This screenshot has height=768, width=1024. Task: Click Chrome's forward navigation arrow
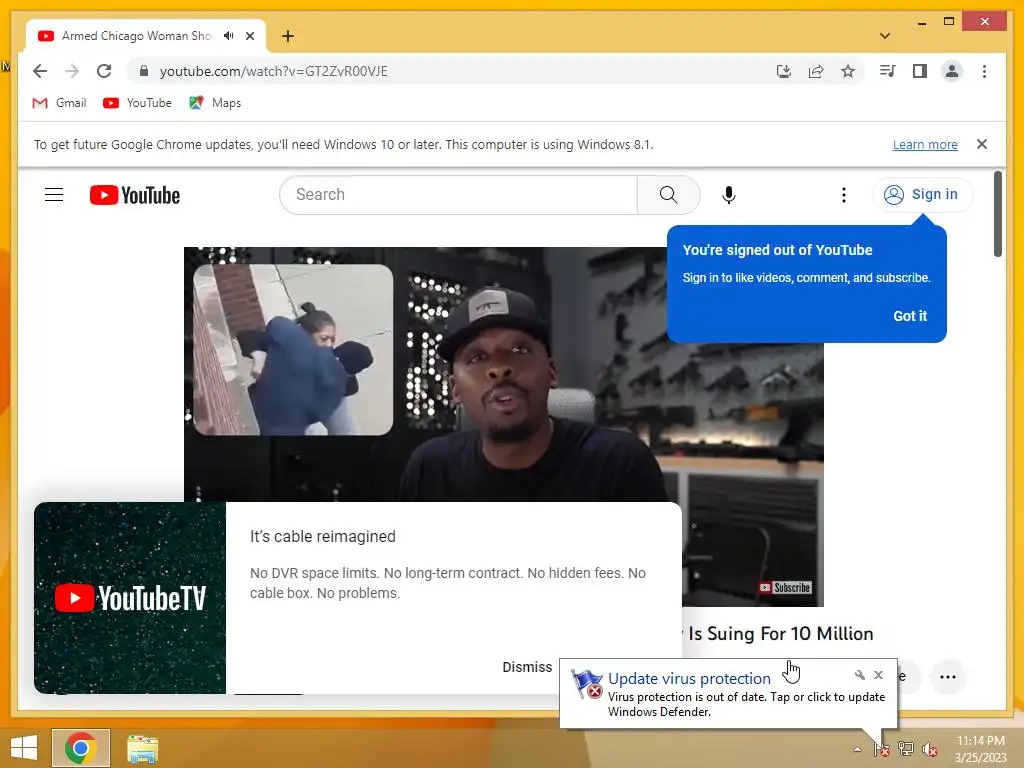pyautogui.click(x=72, y=71)
